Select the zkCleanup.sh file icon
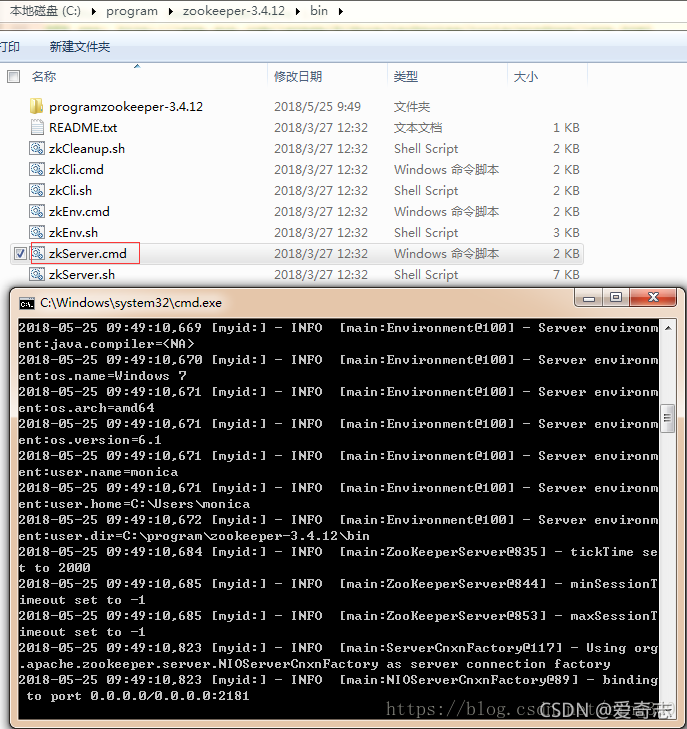The height and width of the screenshot is (729, 687). pyautogui.click(x=37, y=148)
